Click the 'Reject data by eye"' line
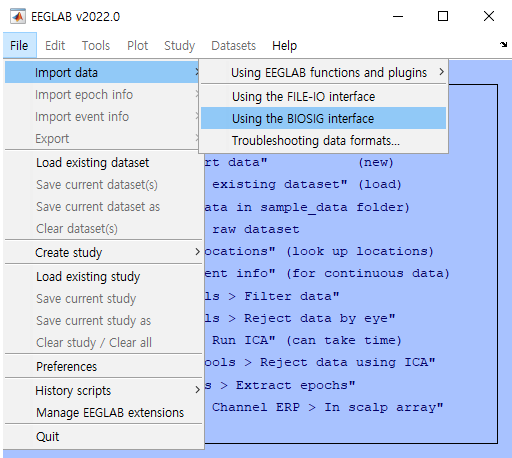This screenshot has width=512, height=458. [x=300, y=318]
